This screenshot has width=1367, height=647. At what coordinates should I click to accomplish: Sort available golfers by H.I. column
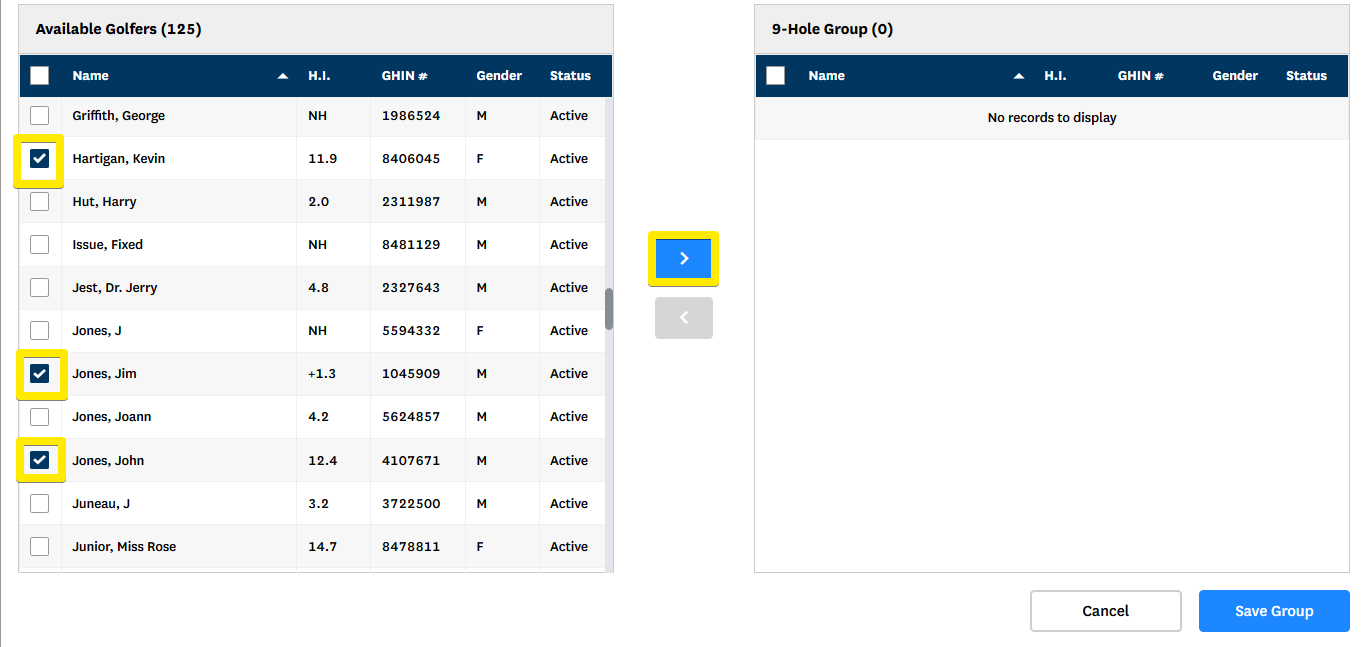point(319,76)
